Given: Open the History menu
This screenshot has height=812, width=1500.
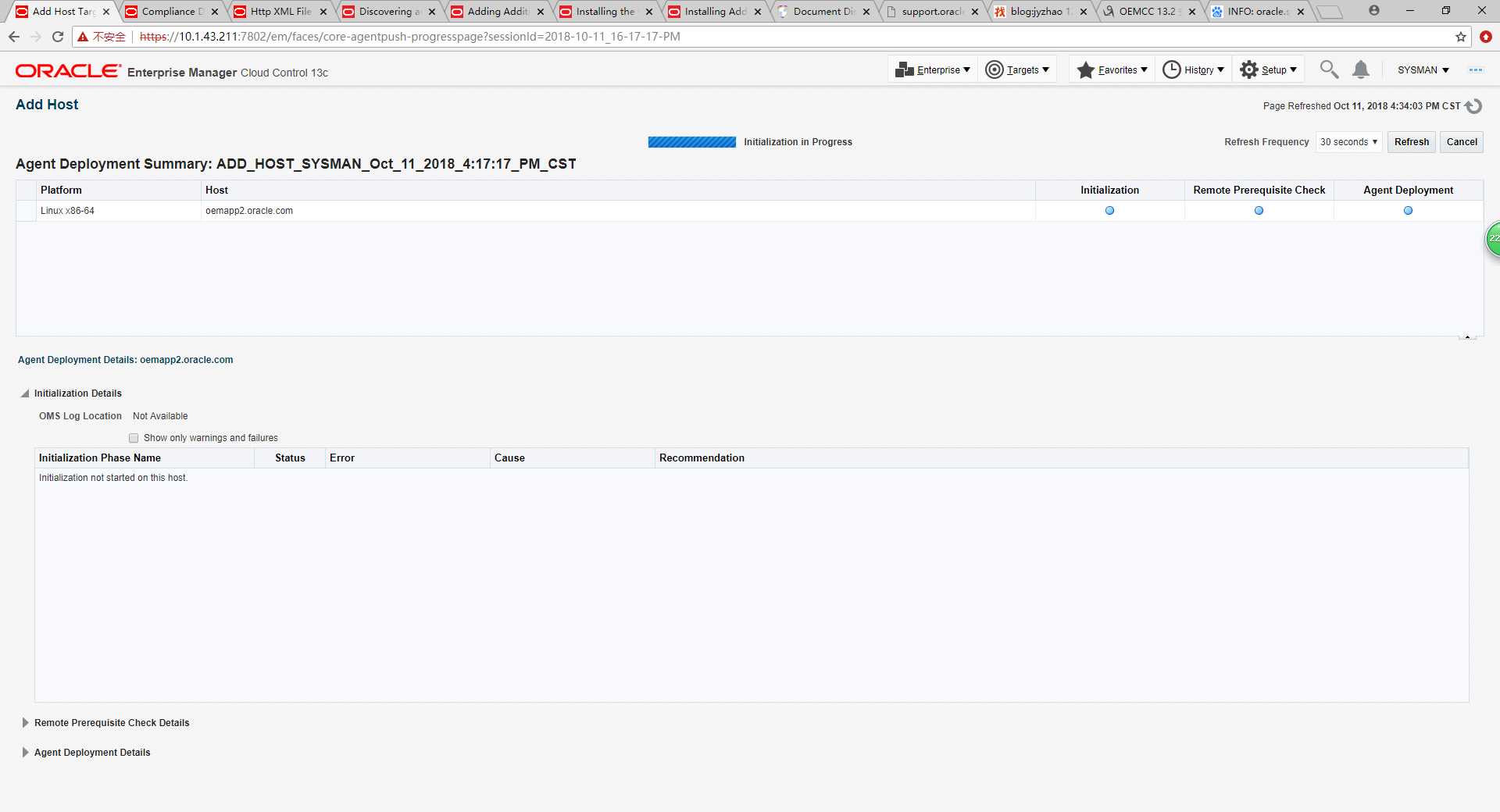Looking at the screenshot, I should coord(1194,70).
